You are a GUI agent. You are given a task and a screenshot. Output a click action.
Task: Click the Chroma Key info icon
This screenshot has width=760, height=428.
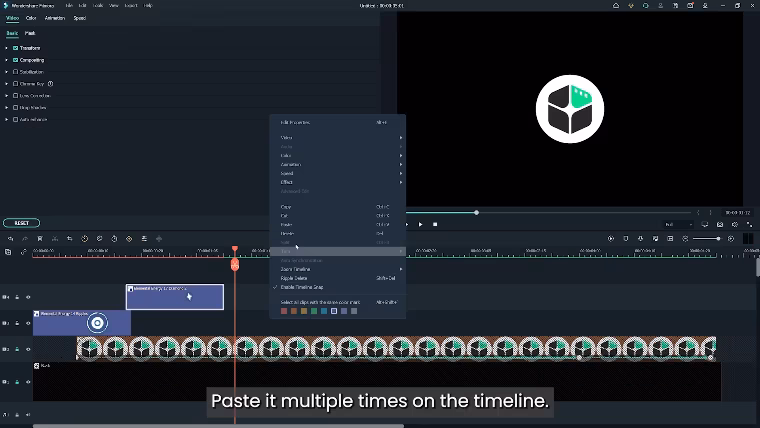coord(50,84)
